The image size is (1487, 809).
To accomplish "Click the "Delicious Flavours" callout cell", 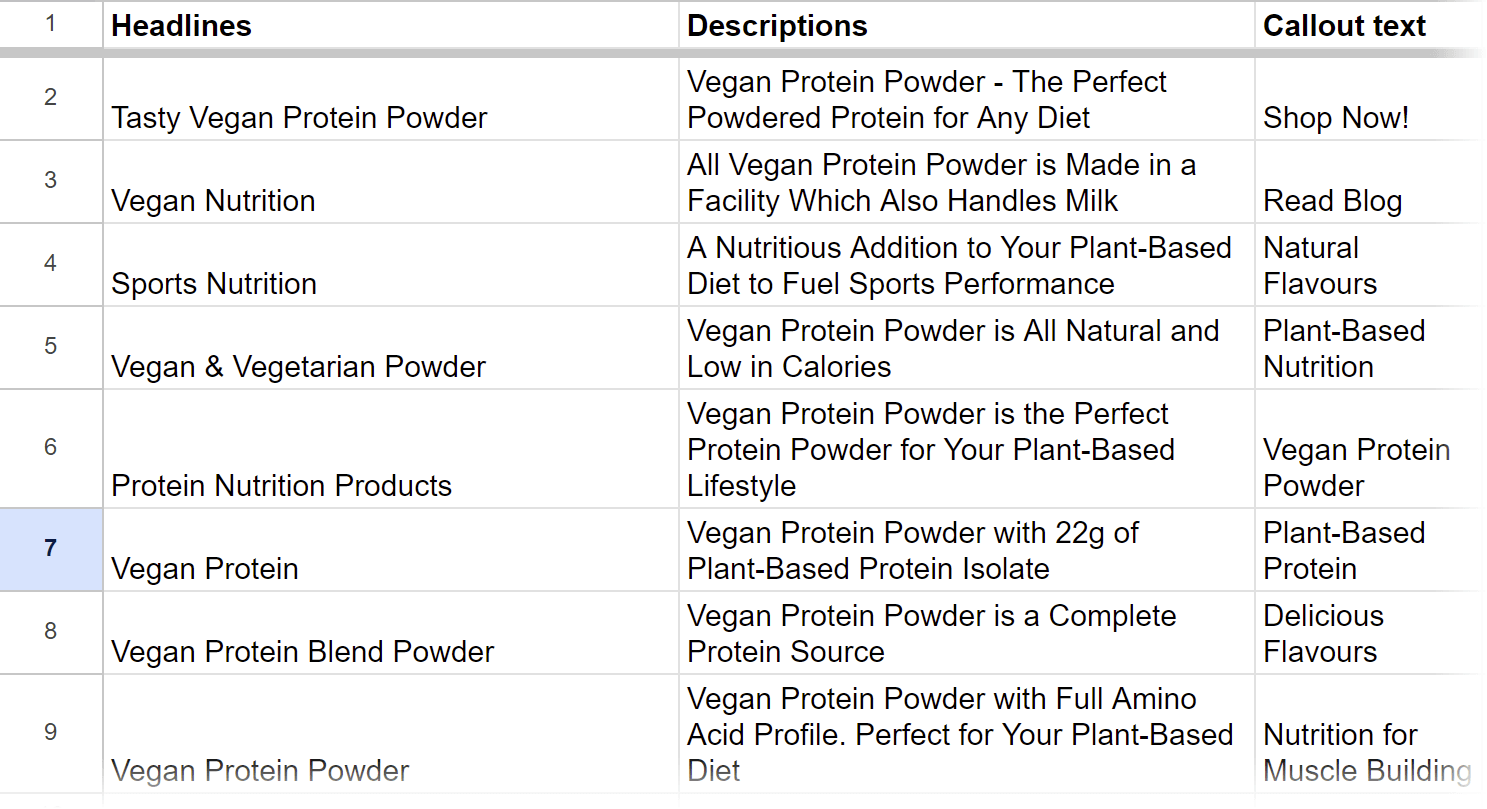I will coord(1368,634).
